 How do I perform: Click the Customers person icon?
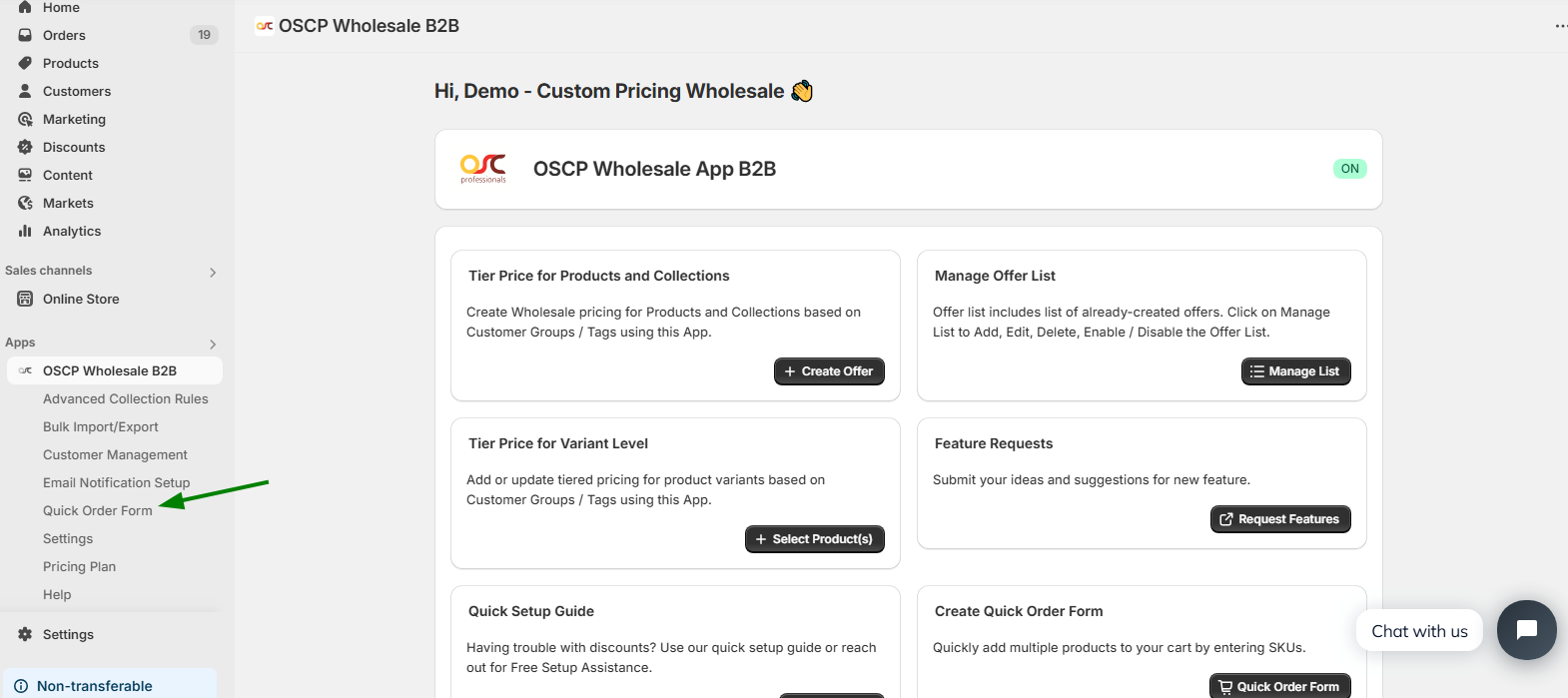pyautogui.click(x=25, y=91)
